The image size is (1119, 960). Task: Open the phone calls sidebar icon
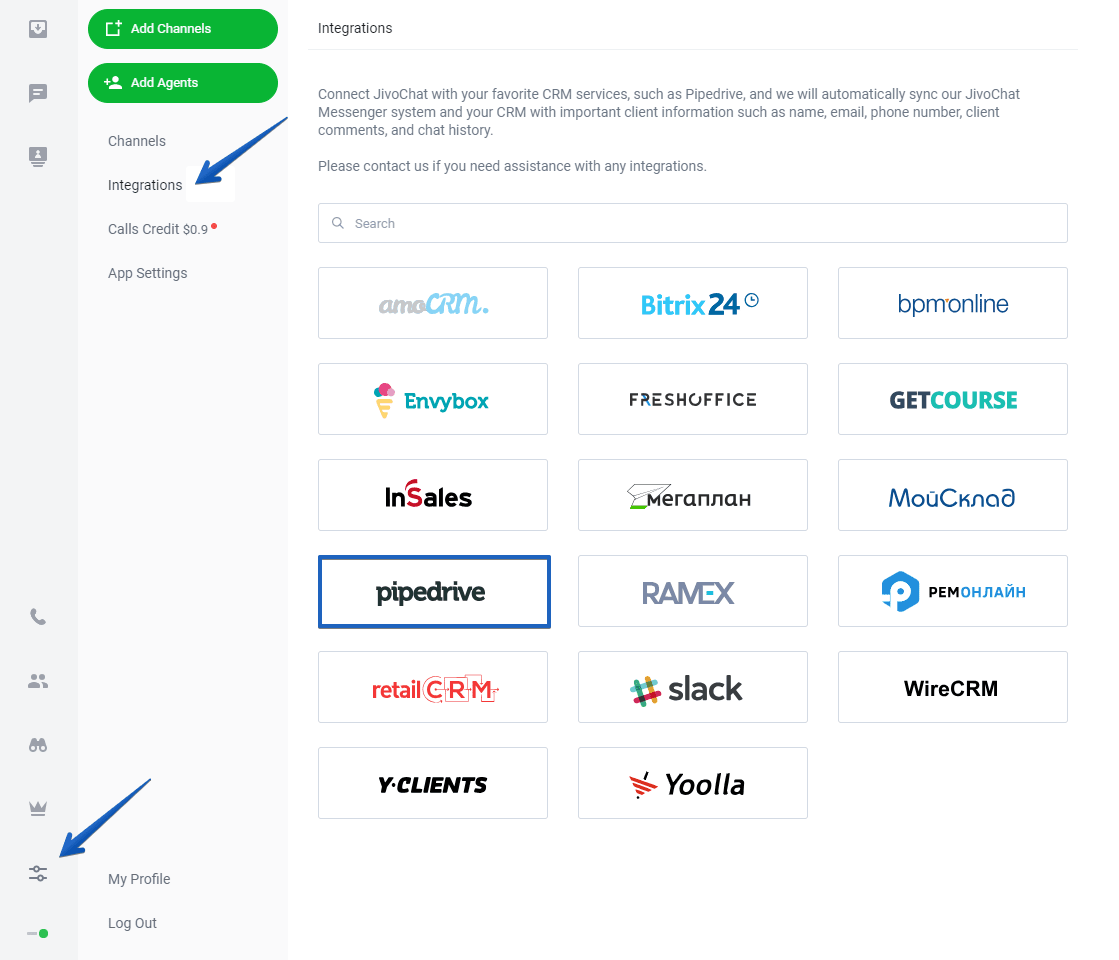pos(38,617)
